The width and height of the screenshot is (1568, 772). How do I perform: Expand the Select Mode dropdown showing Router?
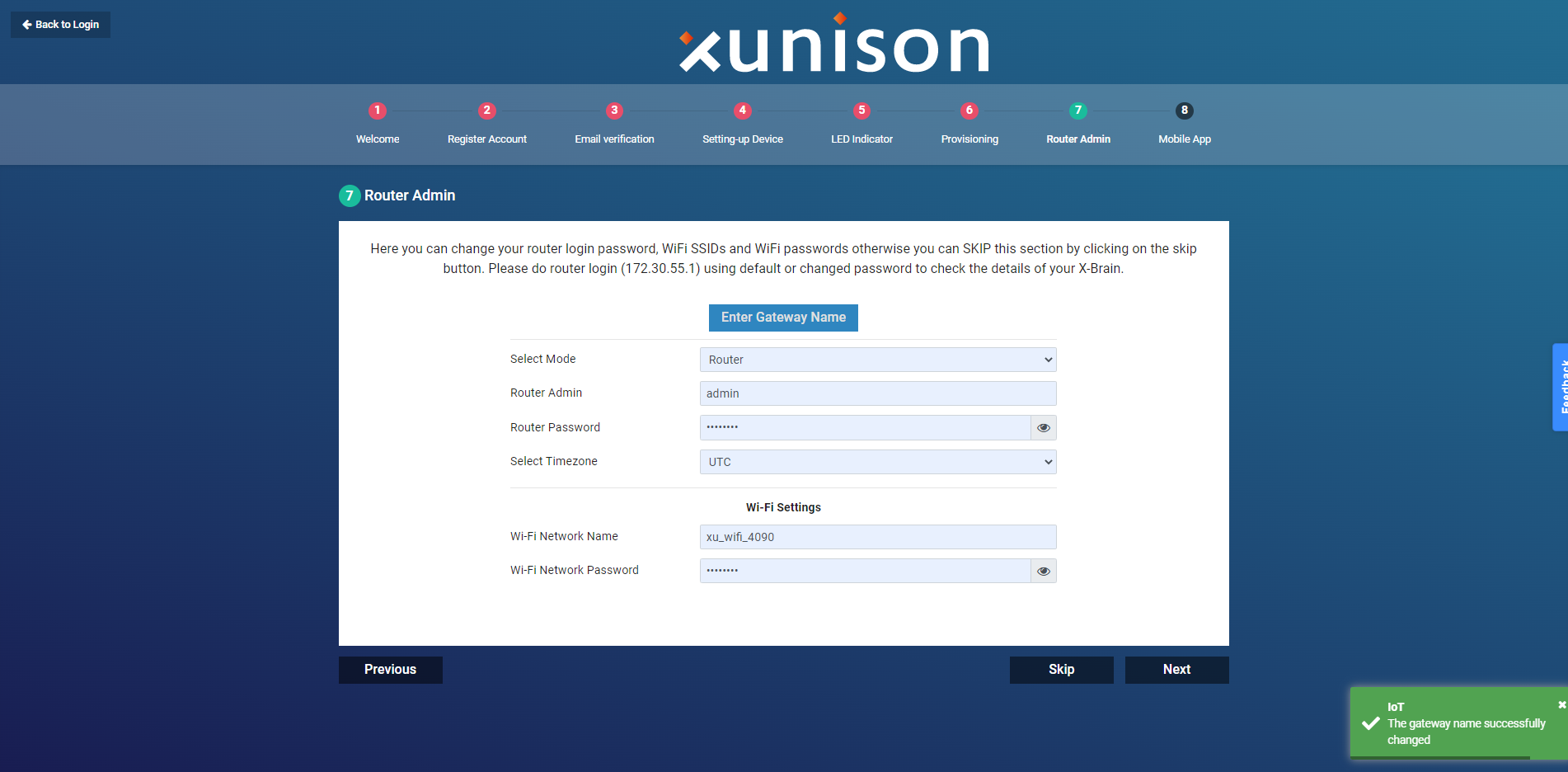(x=878, y=360)
